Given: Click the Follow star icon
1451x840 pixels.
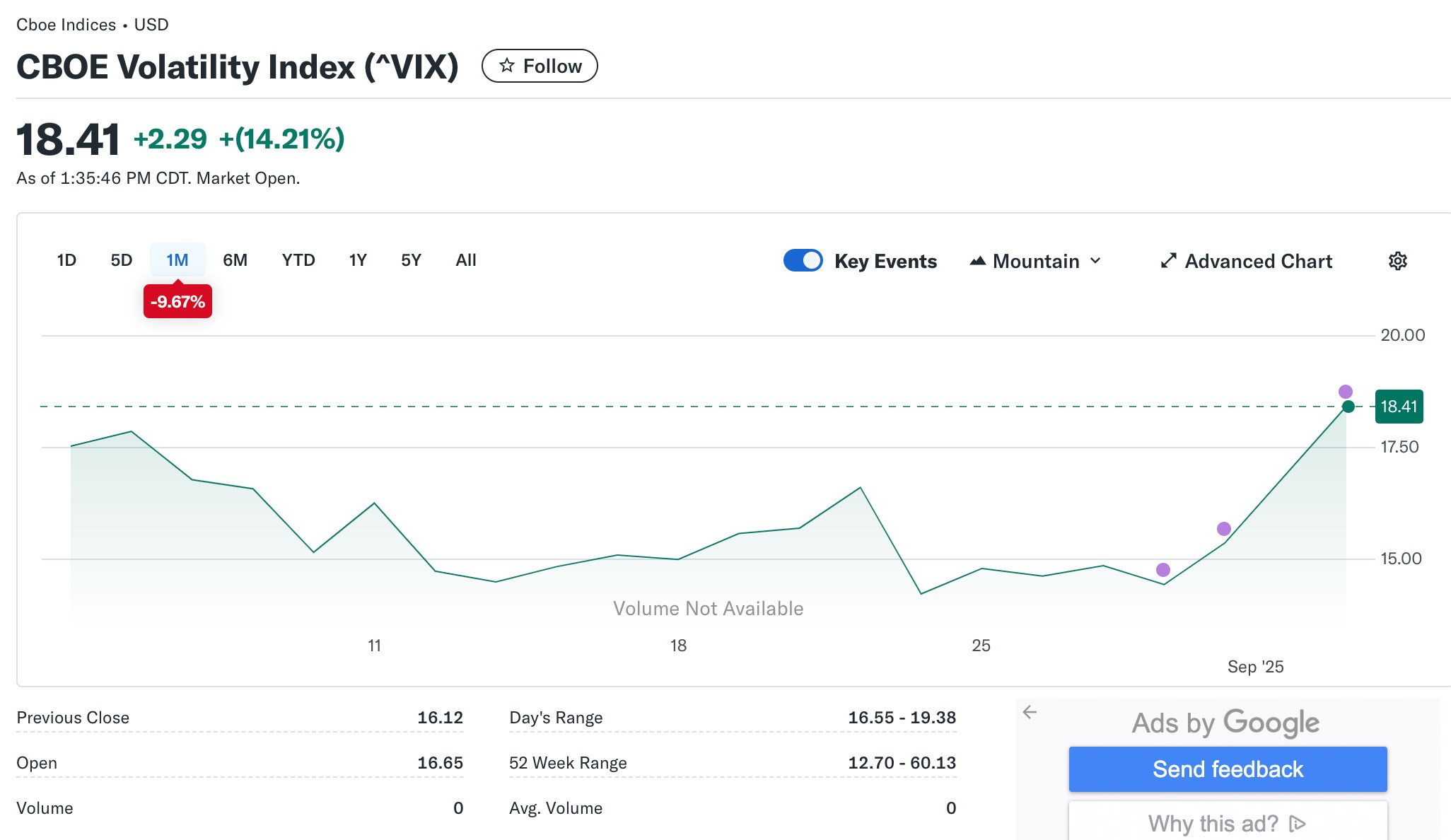Looking at the screenshot, I should point(506,66).
